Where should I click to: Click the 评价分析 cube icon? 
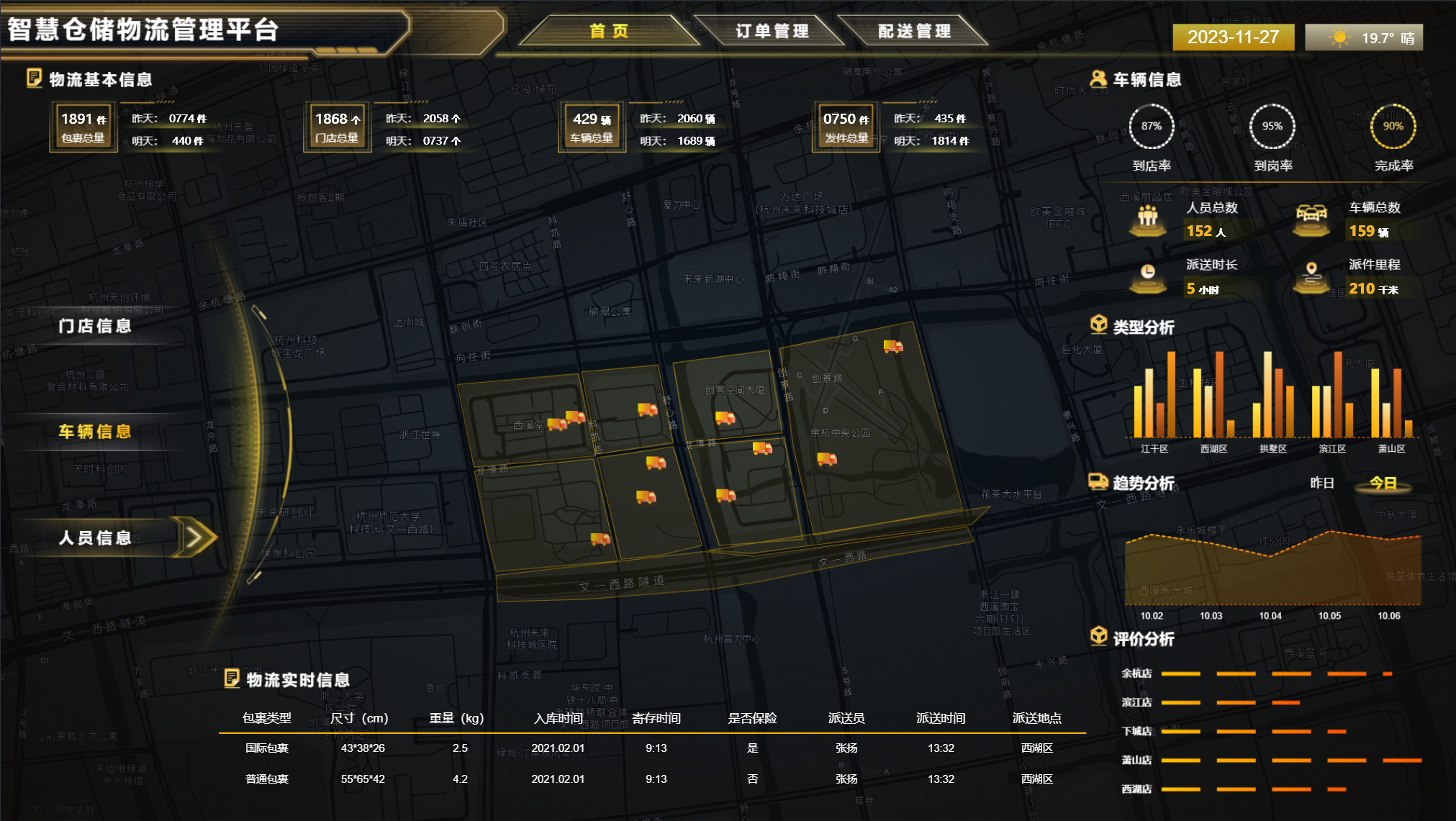click(1098, 636)
